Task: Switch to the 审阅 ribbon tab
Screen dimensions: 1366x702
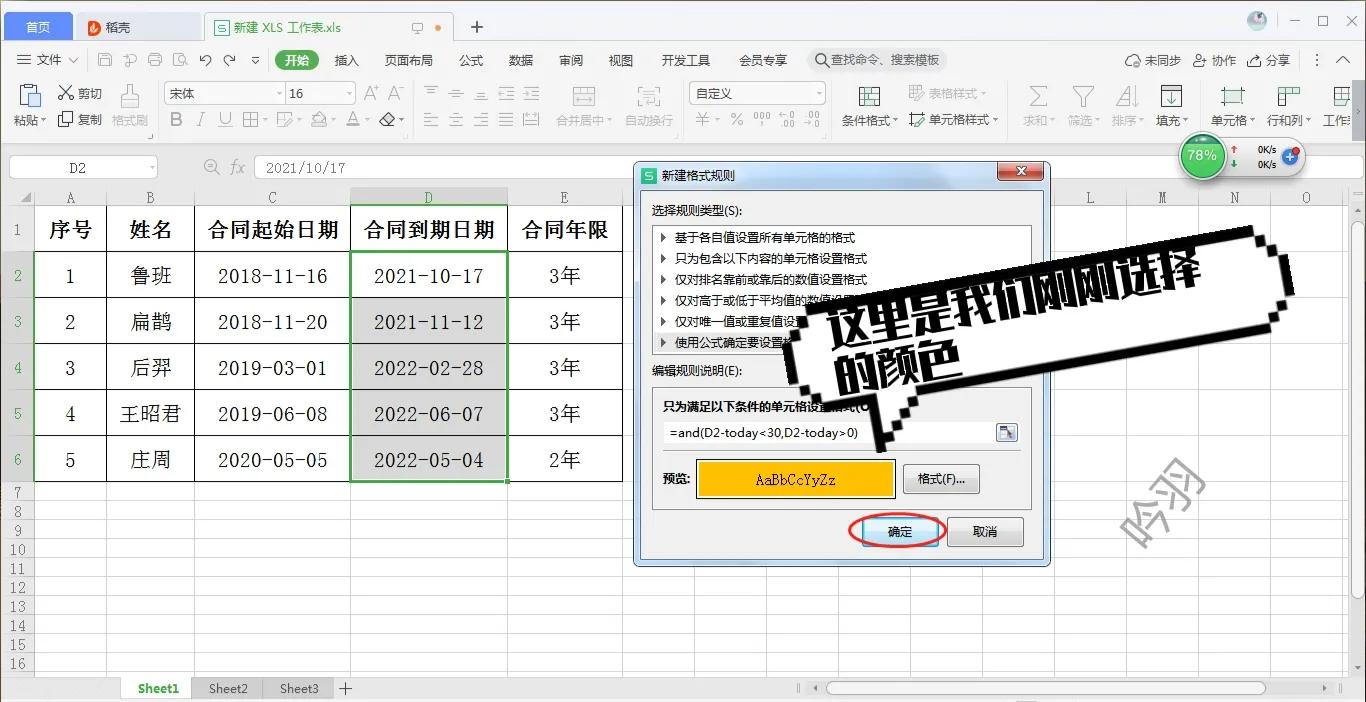Action: (571, 60)
